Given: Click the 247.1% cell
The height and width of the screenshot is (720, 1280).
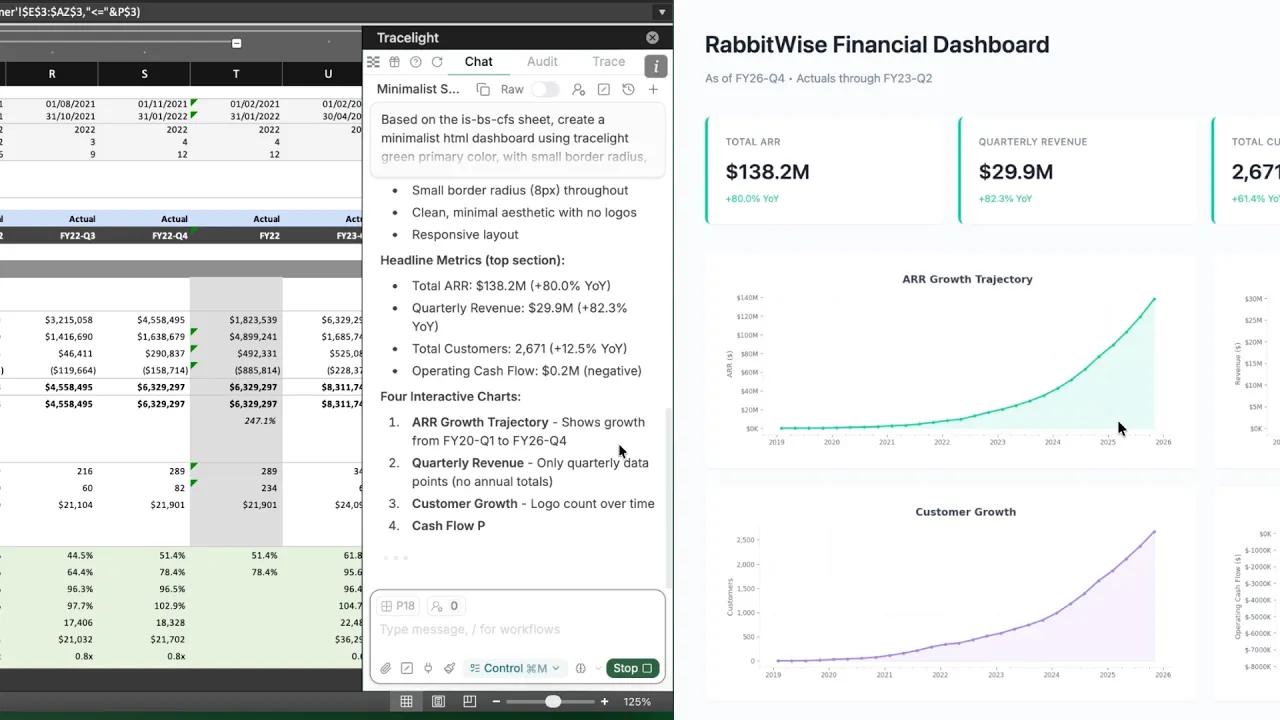Looking at the screenshot, I should [x=260, y=421].
